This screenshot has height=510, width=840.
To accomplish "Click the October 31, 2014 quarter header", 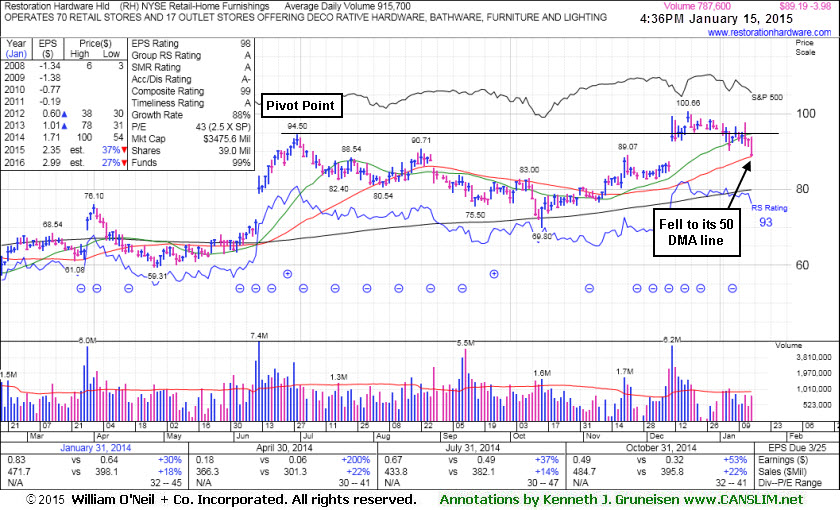I will (x=661, y=448).
